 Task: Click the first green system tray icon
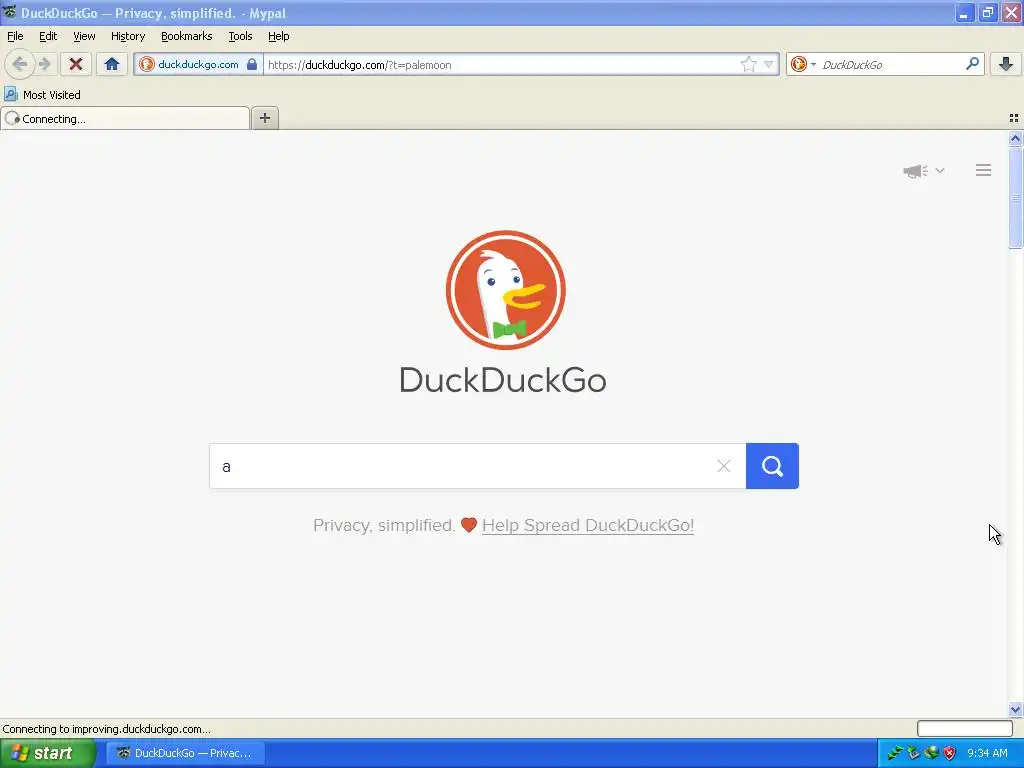(894, 753)
